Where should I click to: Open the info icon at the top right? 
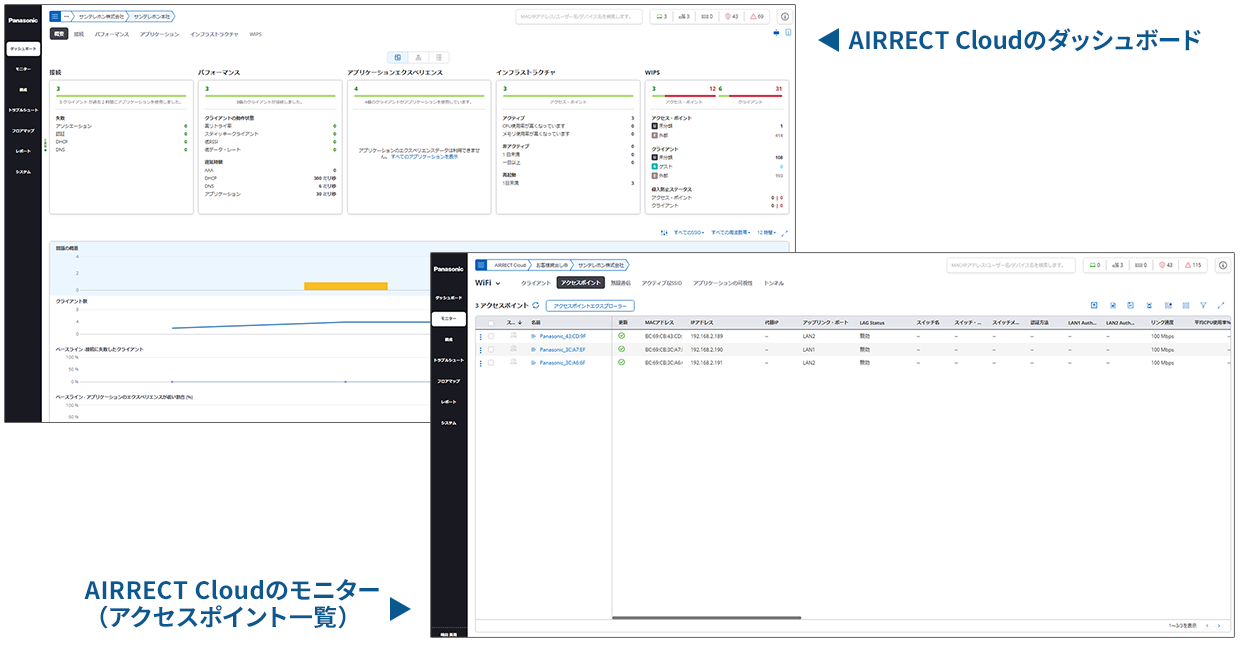point(1222,264)
